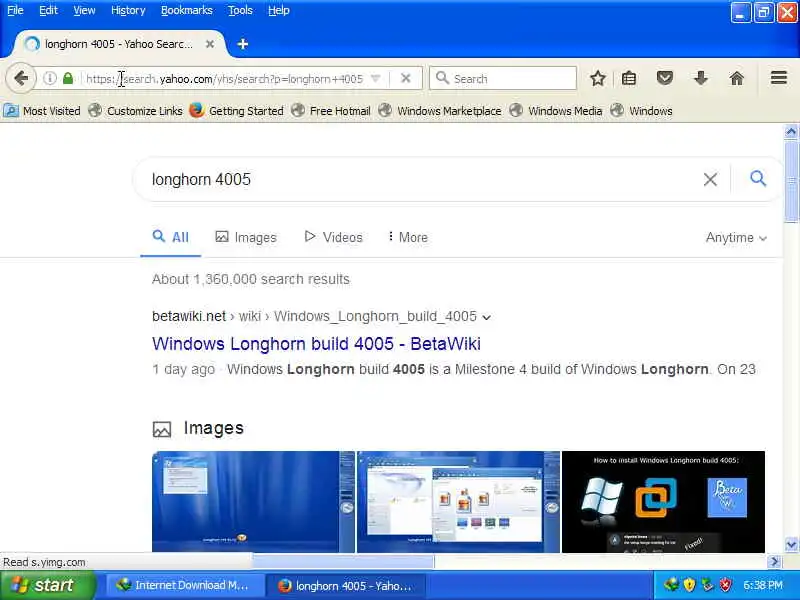Viewport: 800px width, 600px height.
Task: Open second Longhorn explorer windows thumbnail
Action: (x=458, y=502)
